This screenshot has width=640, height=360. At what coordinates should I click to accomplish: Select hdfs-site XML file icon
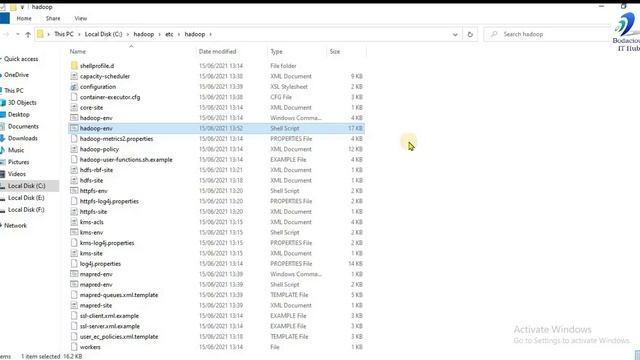coord(74,180)
